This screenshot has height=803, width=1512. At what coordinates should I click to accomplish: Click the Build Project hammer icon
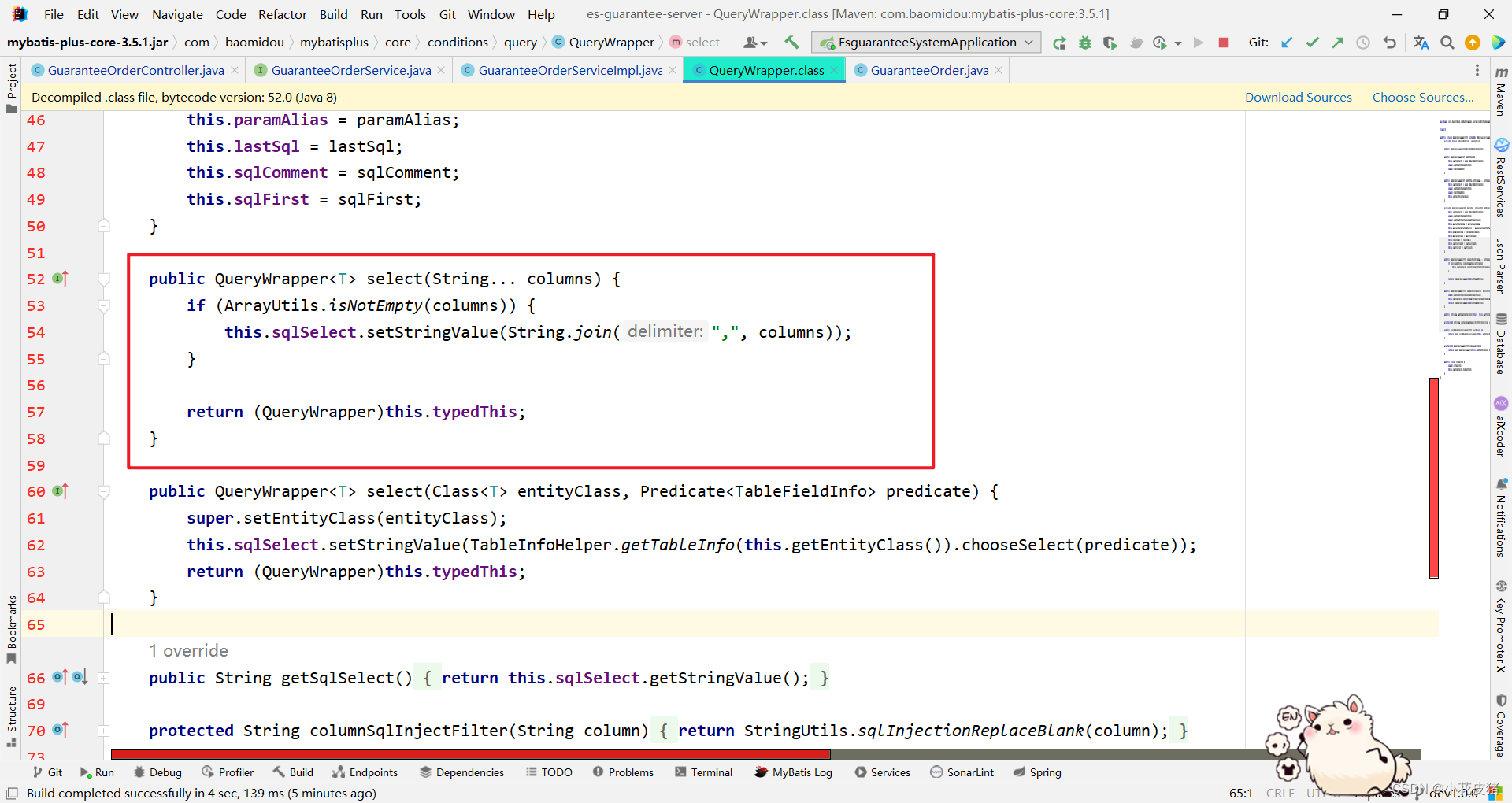(791, 43)
